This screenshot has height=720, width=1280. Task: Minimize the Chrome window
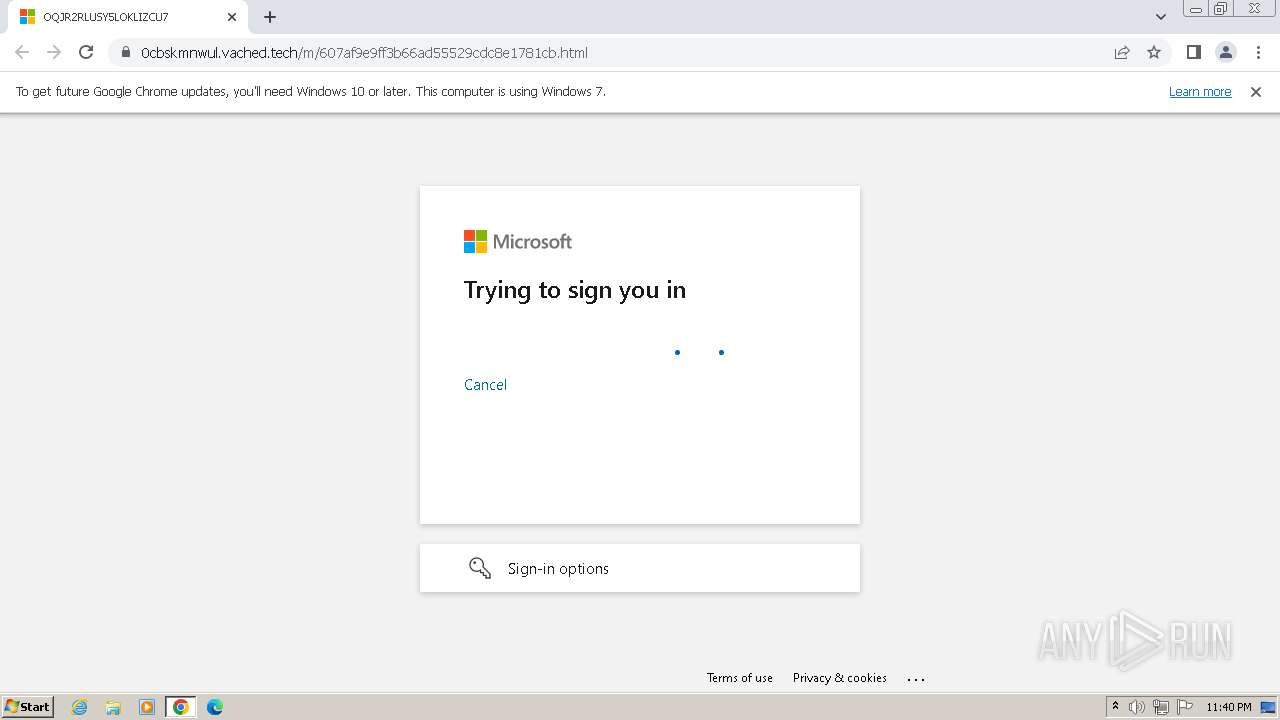pos(1196,8)
